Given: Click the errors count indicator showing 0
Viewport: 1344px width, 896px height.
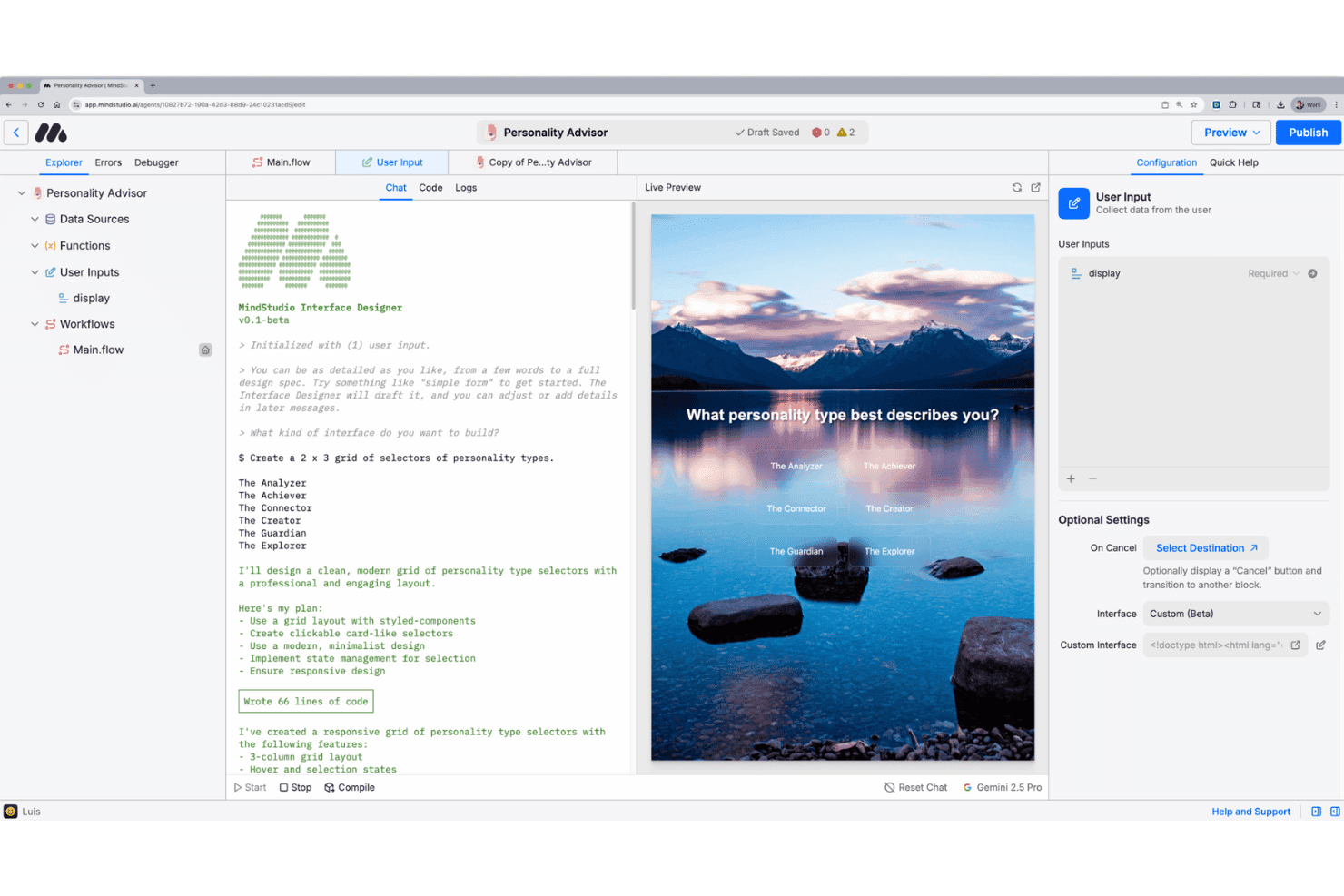Looking at the screenshot, I should (821, 133).
